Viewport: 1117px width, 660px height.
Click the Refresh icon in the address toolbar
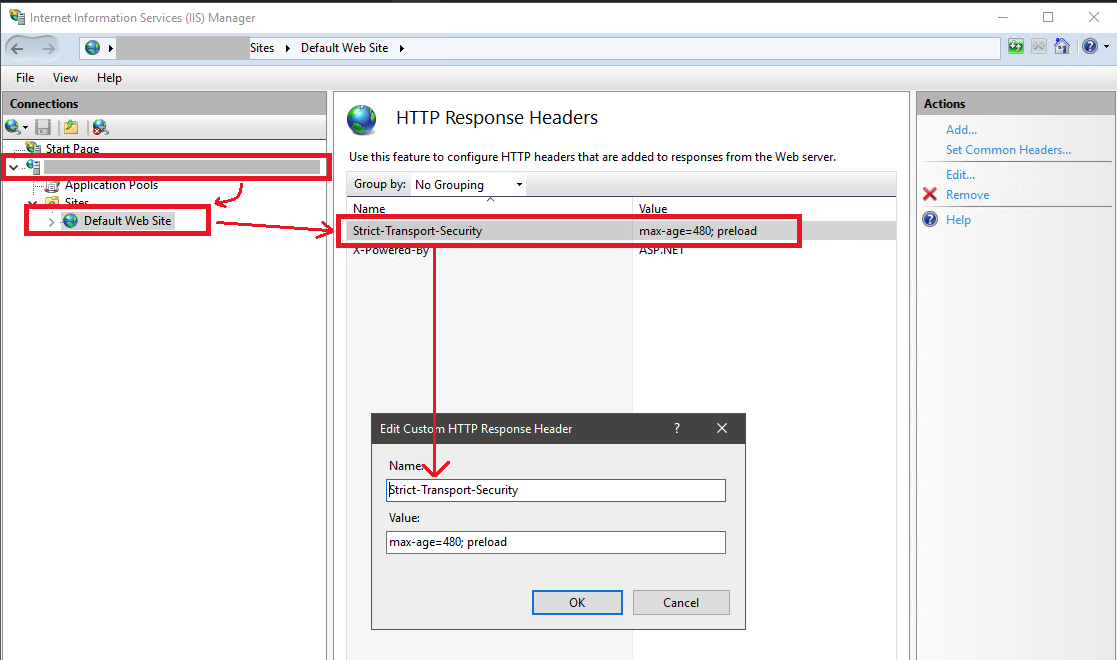click(1015, 46)
